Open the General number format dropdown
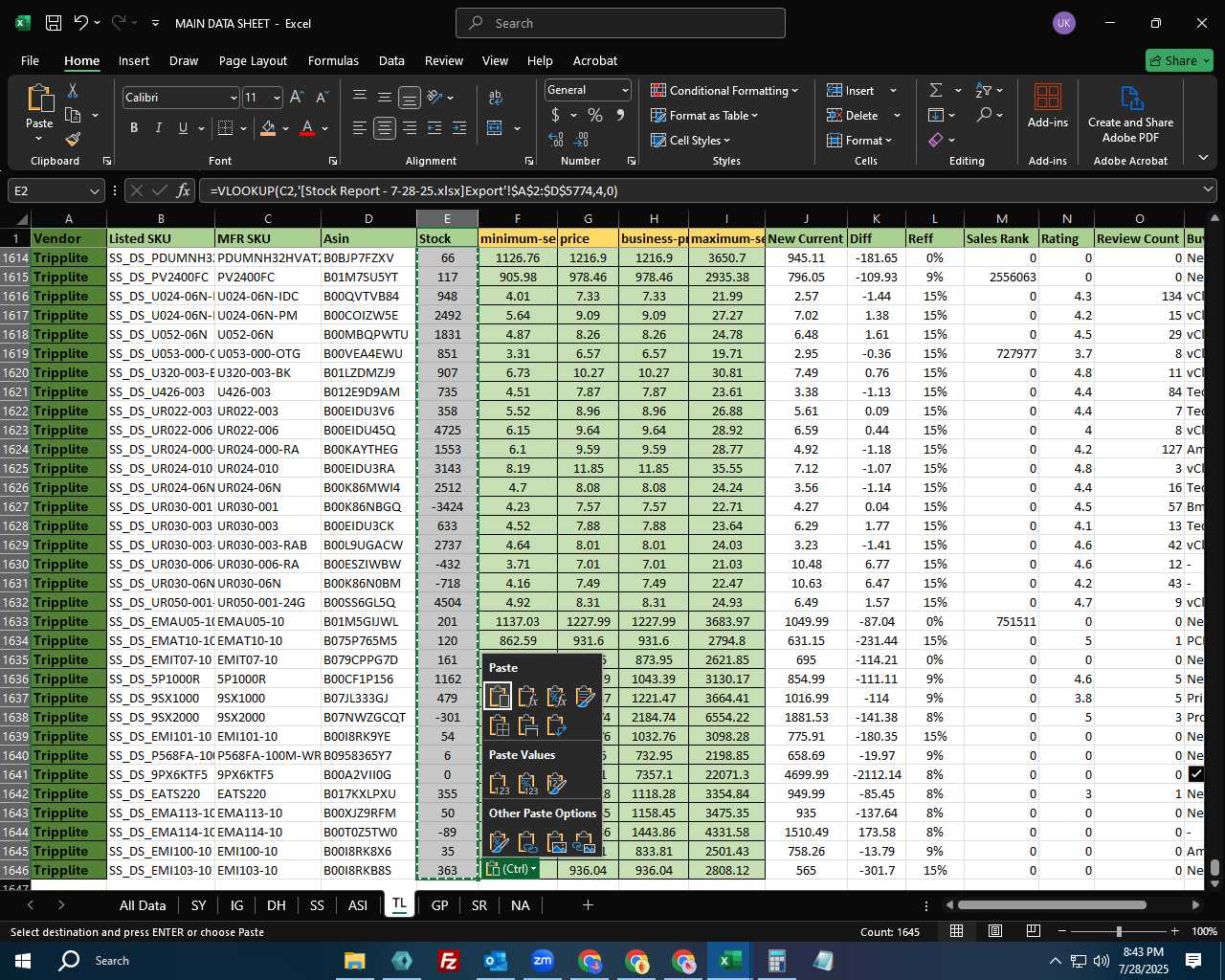This screenshot has width=1225, height=980. tap(625, 90)
